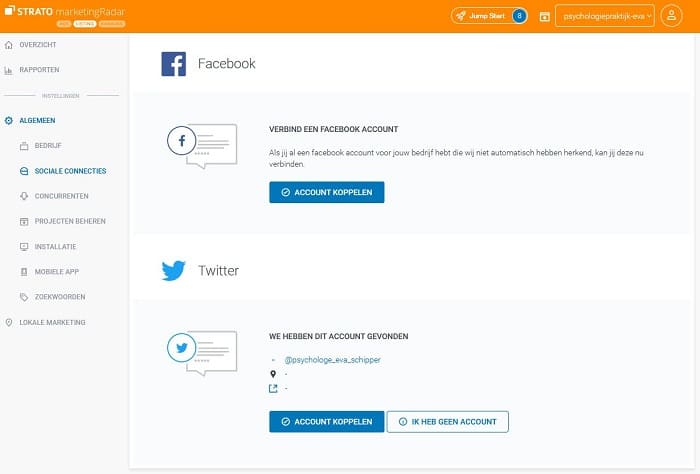The width and height of the screenshot is (700, 474).
Task: Click the Concurrenten icon
Action: point(24,196)
